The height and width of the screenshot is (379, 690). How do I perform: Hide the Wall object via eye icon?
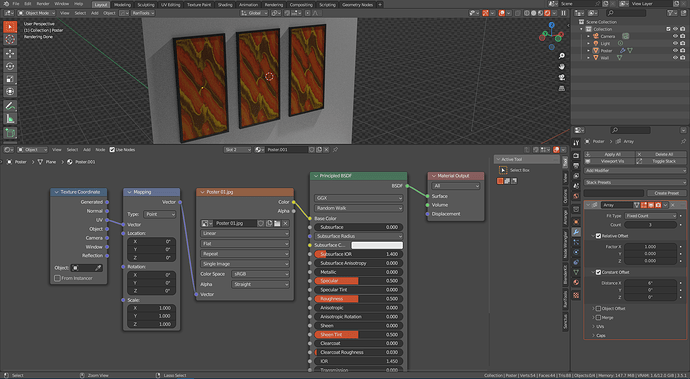coord(675,58)
